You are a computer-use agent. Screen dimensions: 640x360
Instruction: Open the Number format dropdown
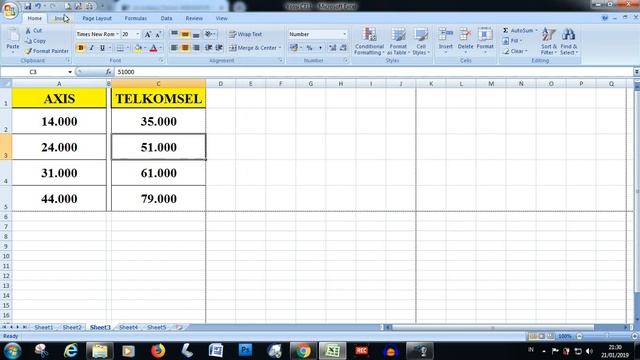click(x=344, y=34)
